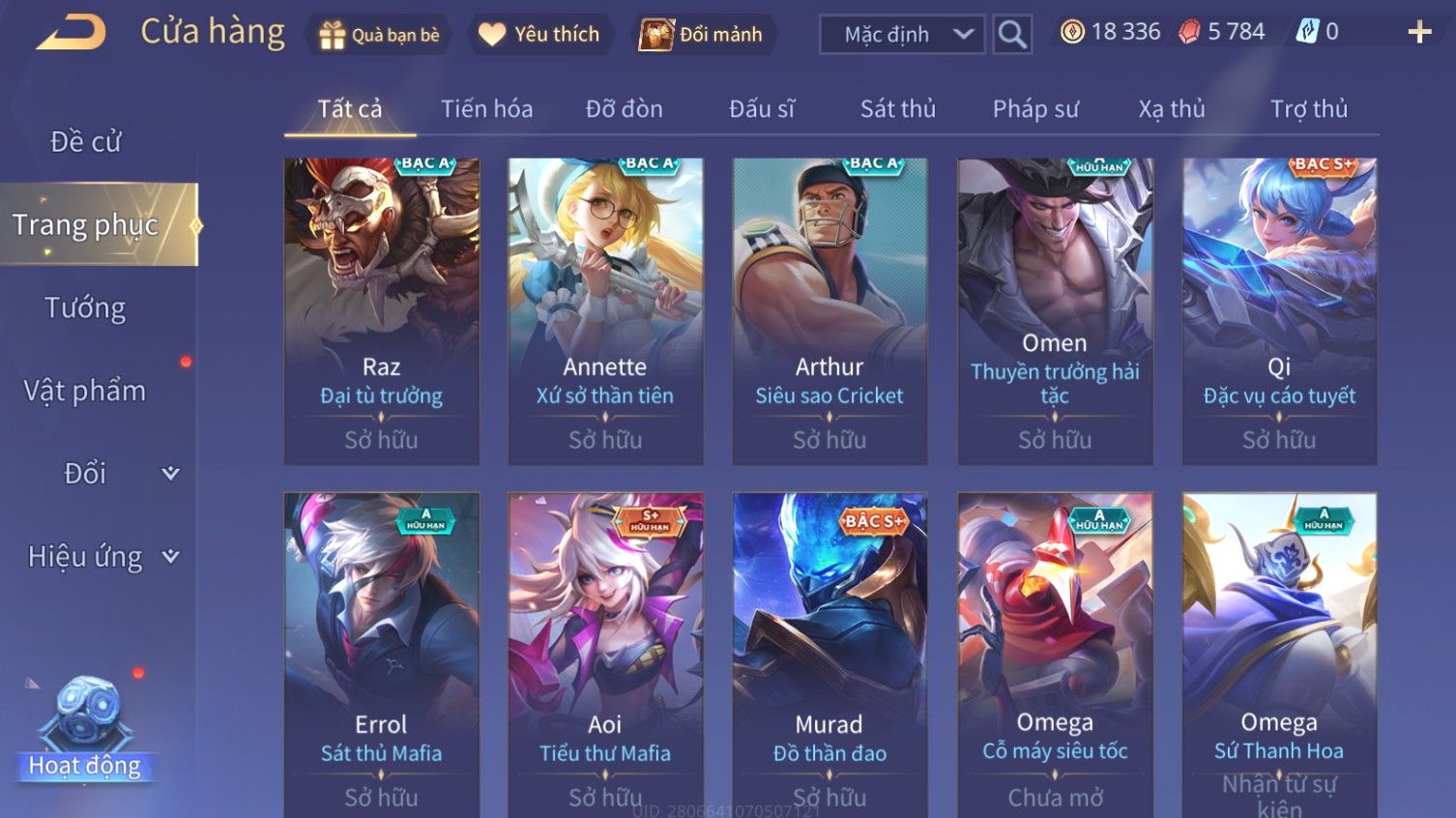The height and width of the screenshot is (818, 1456).
Task: Open Quà bạn bè gift icon
Action: coord(333,35)
